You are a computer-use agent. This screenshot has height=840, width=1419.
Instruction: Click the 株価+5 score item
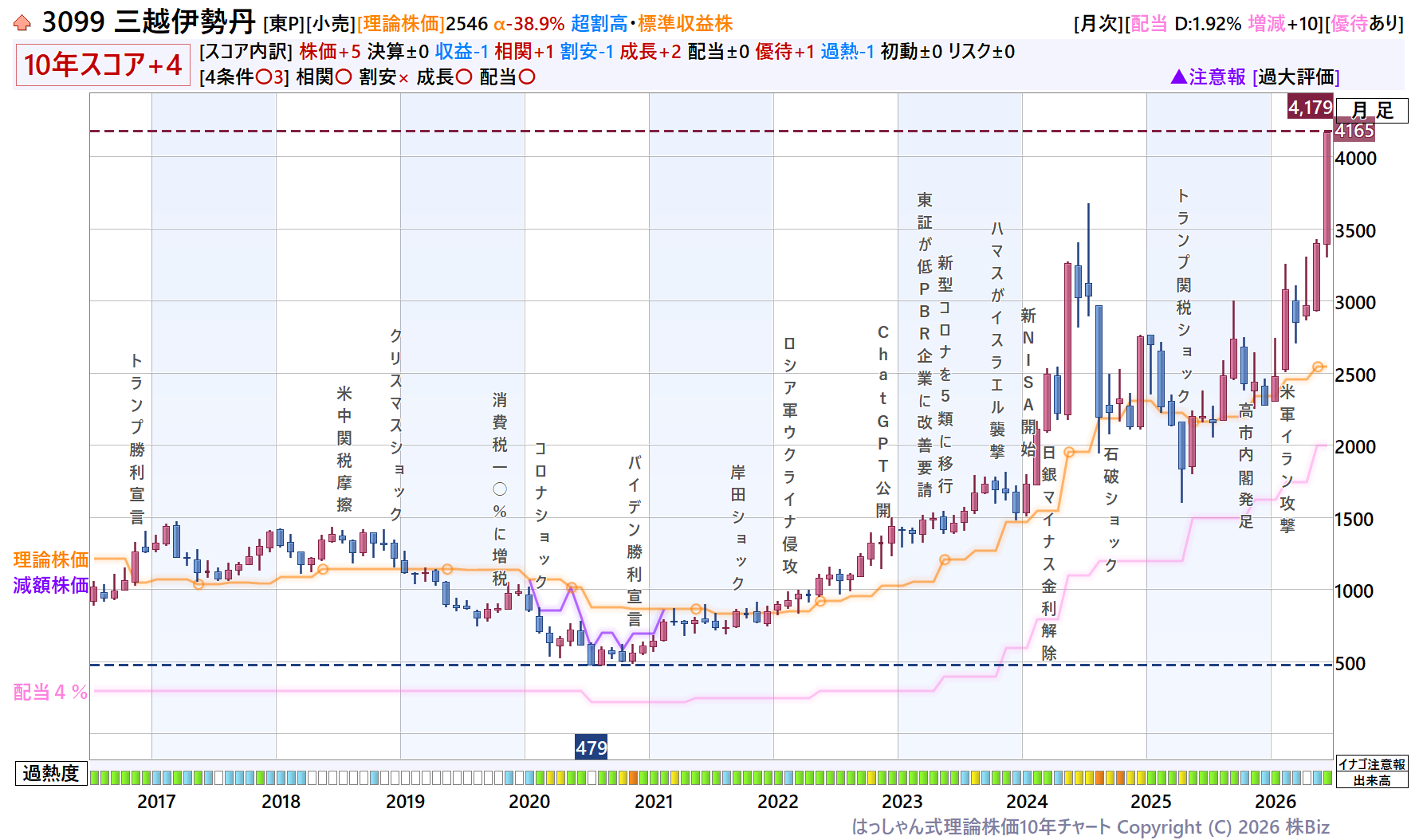(330, 52)
